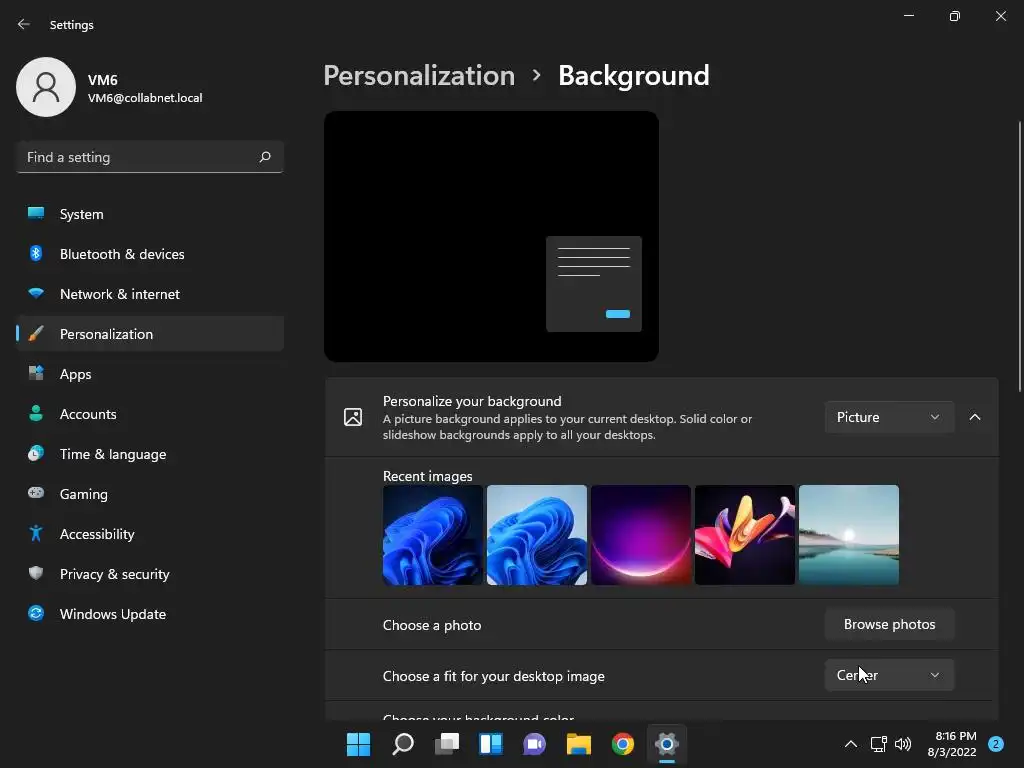1024x768 pixels.
Task: Open Time & language settings
Action: click(x=150, y=453)
